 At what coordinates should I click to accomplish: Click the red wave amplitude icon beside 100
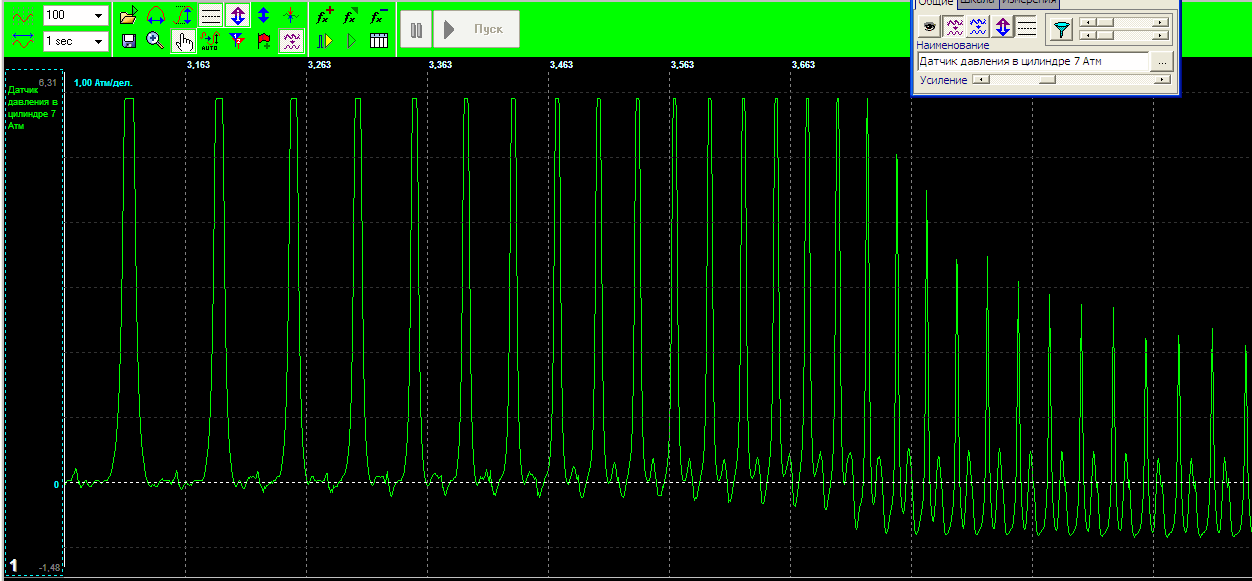[x=24, y=16]
